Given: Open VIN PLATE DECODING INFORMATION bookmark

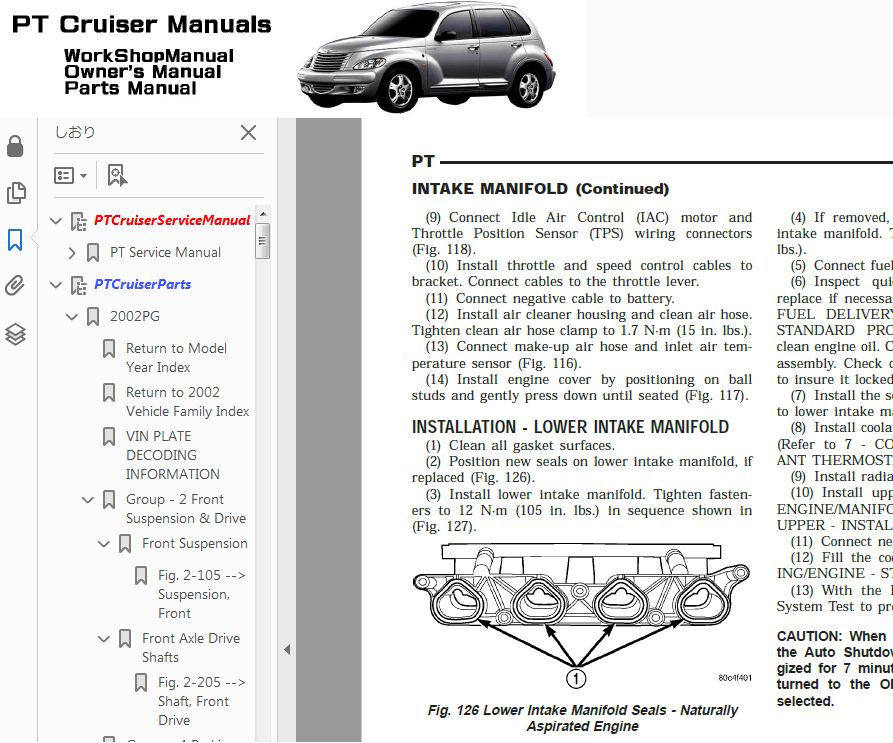Looking at the screenshot, I should pyautogui.click(x=173, y=455).
